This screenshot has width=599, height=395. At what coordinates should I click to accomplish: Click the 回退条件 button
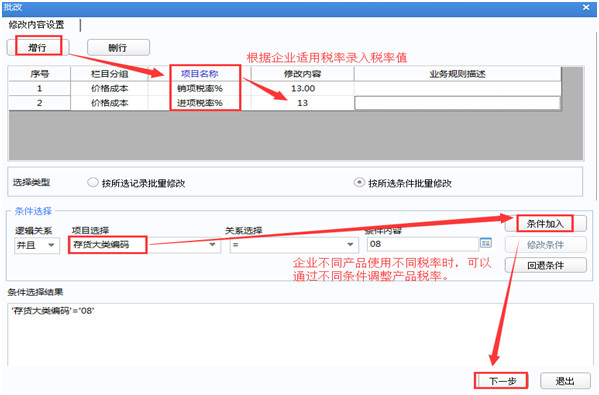tap(546, 265)
